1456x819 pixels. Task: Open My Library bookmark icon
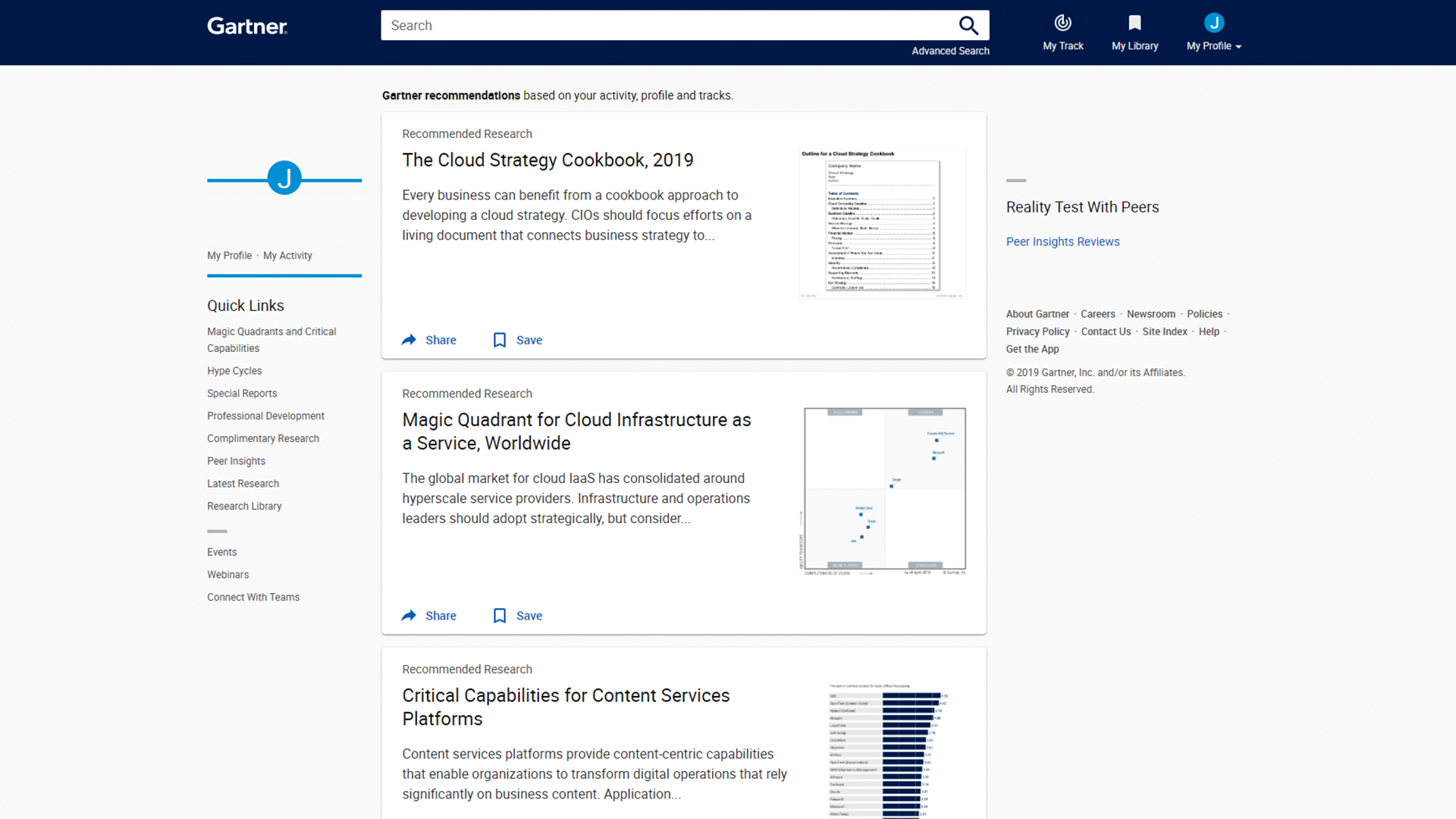pyautogui.click(x=1134, y=23)
